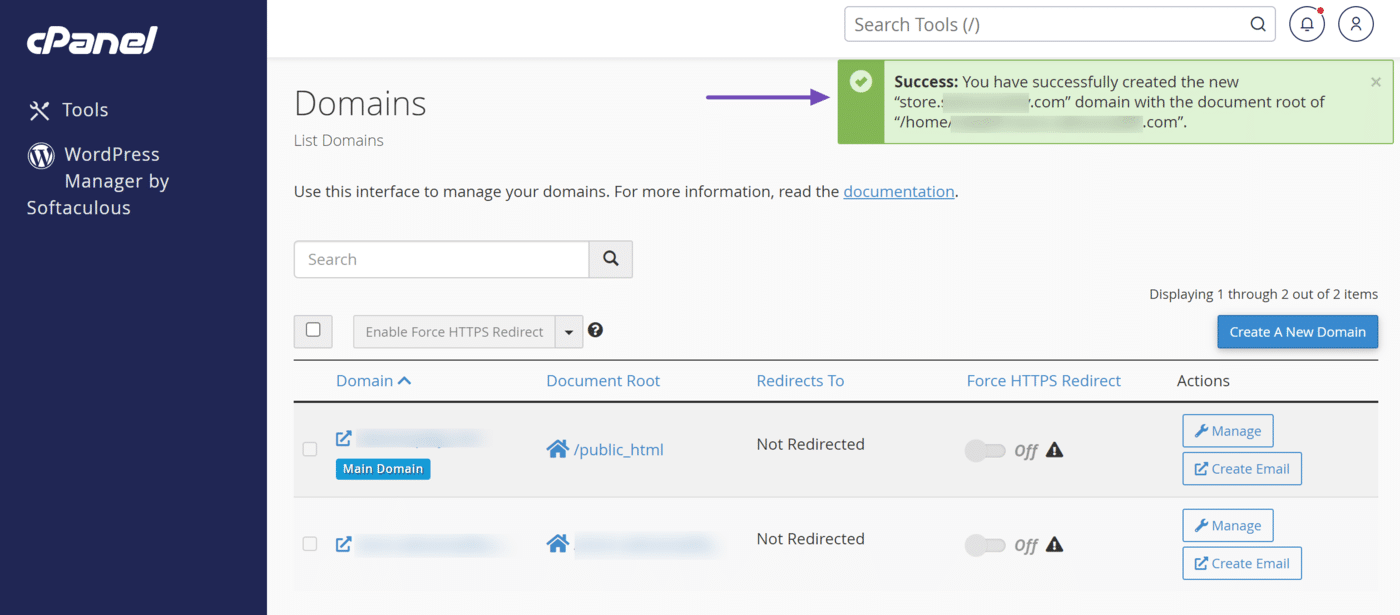Open the documentation link
1400x615 pixels.
[898, 191]
